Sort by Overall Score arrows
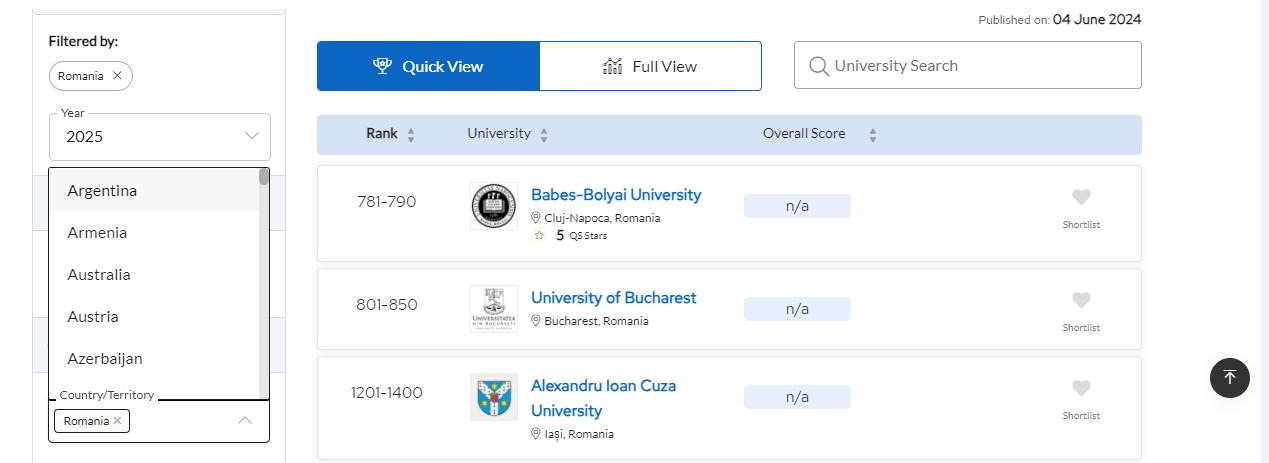 (872, 135)
